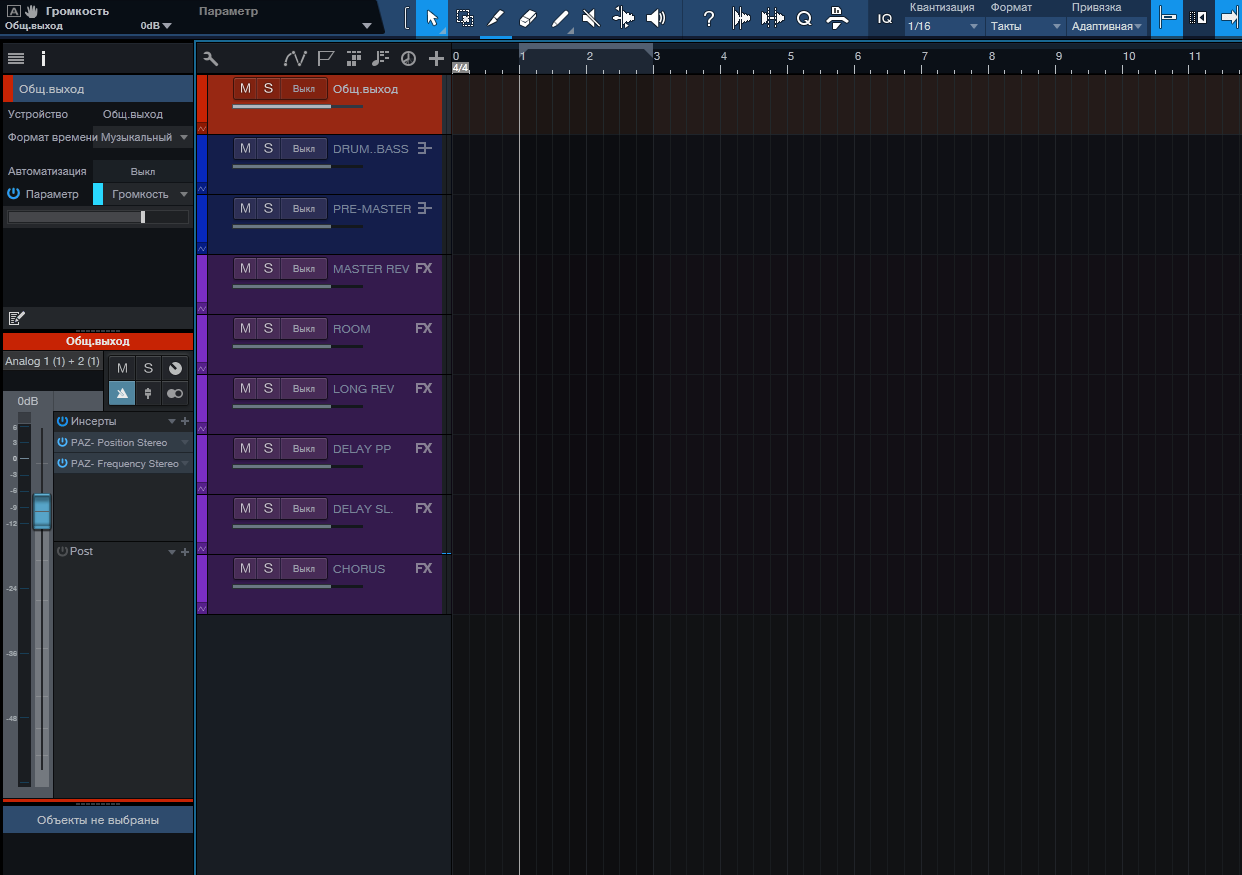Screen dimensions: 1242x875
Task: Select the Paint pencil tool
Action: click(x=560, y=18)
